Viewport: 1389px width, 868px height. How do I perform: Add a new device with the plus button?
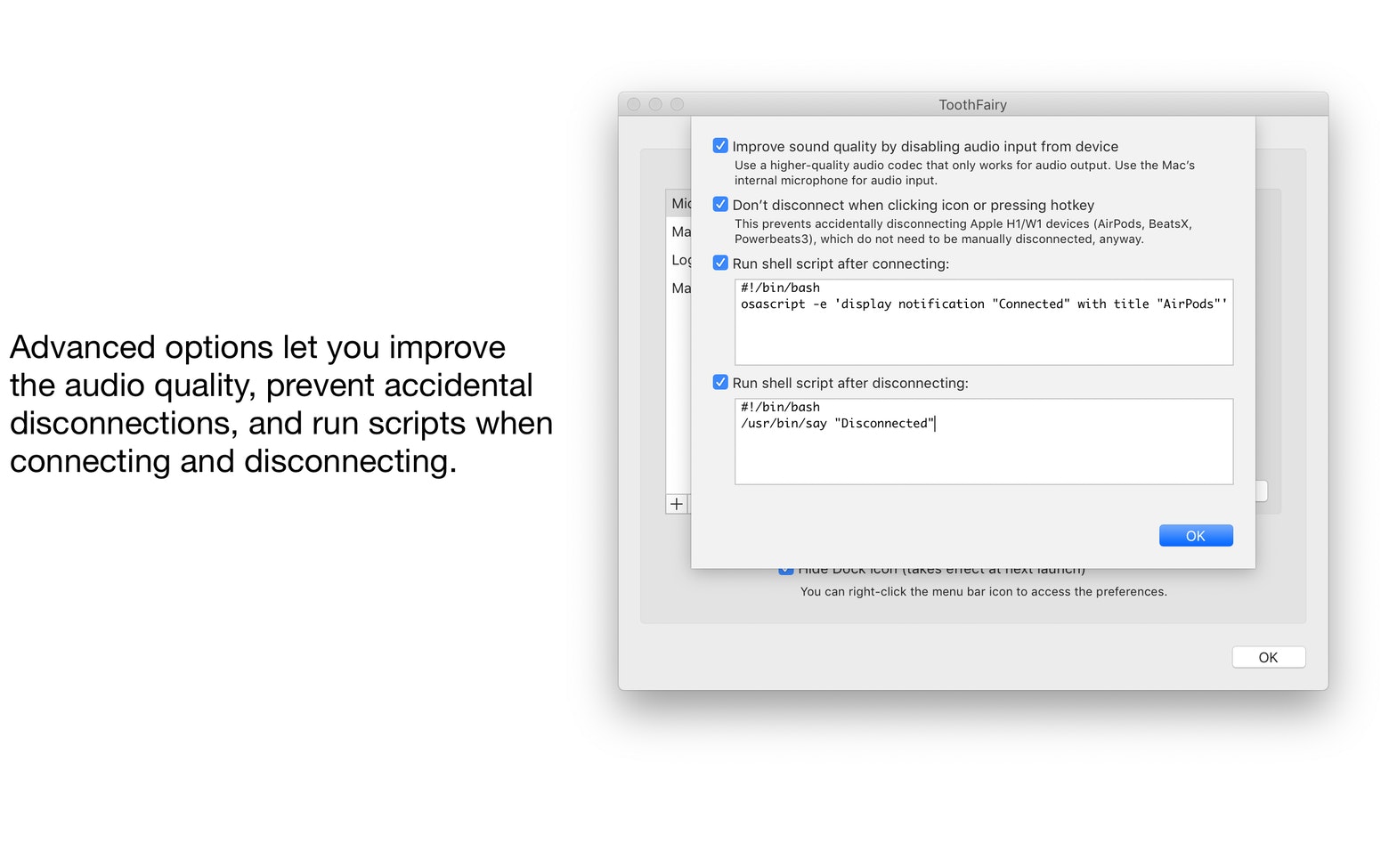pos(677,504)
